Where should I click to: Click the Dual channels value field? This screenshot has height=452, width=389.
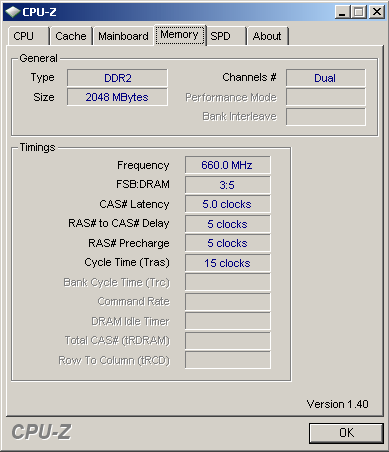point(325,78)
